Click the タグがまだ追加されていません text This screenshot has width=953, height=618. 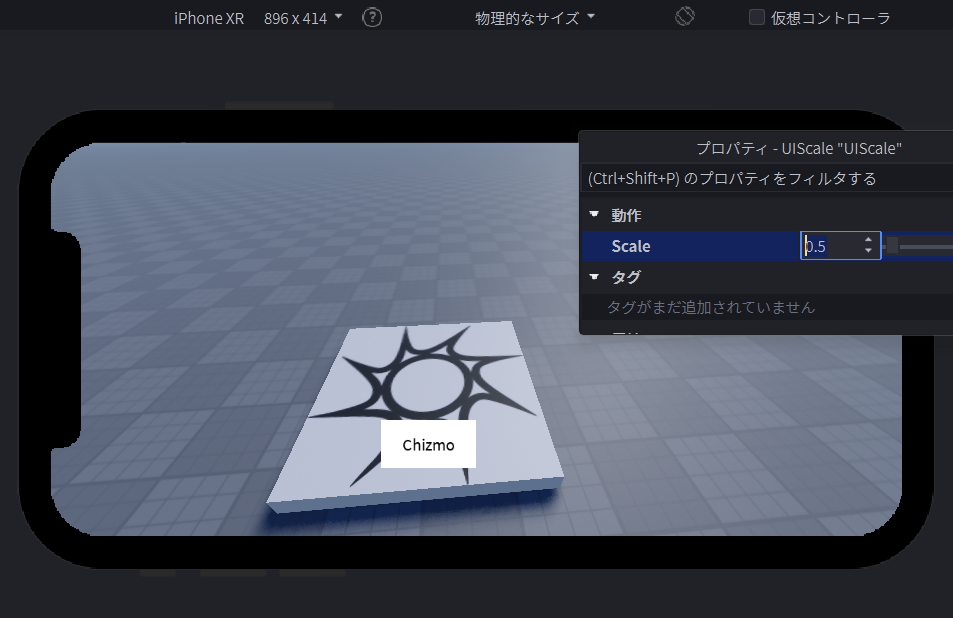coord(711,307)
